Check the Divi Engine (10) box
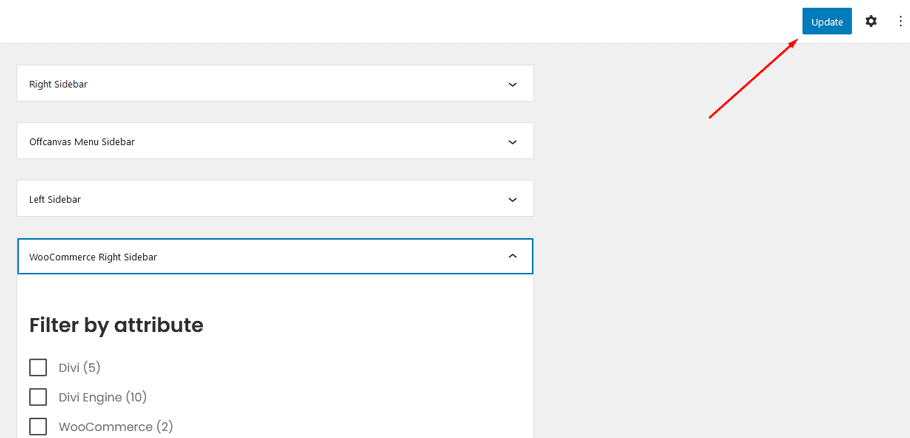The width and height of the screenshot is (910, 438). coord(38,397)
